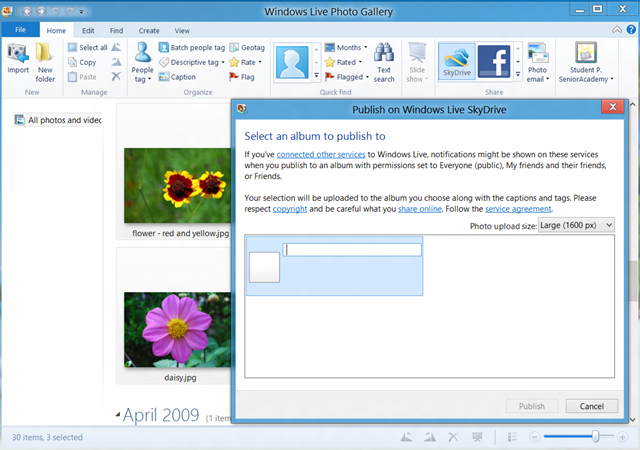Click the SkyDrive share icon
Viewport: 640px width, 450px height.
[x=457, y=61]
